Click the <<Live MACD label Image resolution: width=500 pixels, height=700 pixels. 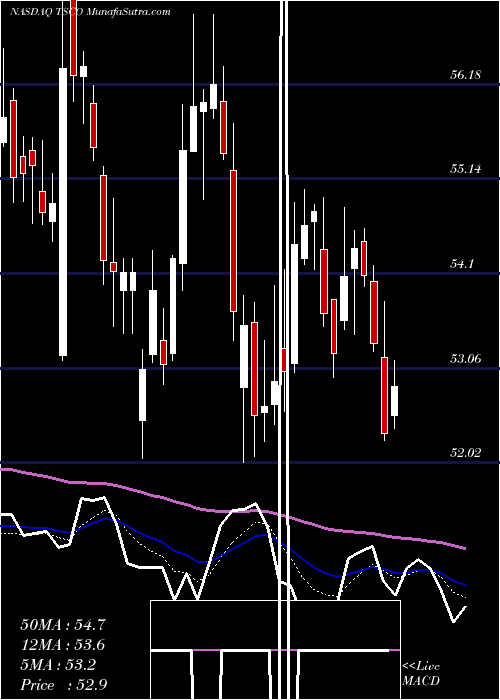[x=421, y=673]
